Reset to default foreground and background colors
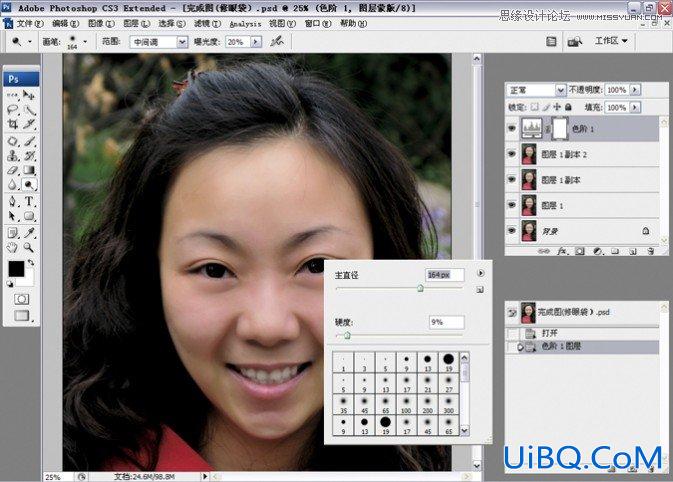This screenshot has width=673, height=482. point(9,284)
